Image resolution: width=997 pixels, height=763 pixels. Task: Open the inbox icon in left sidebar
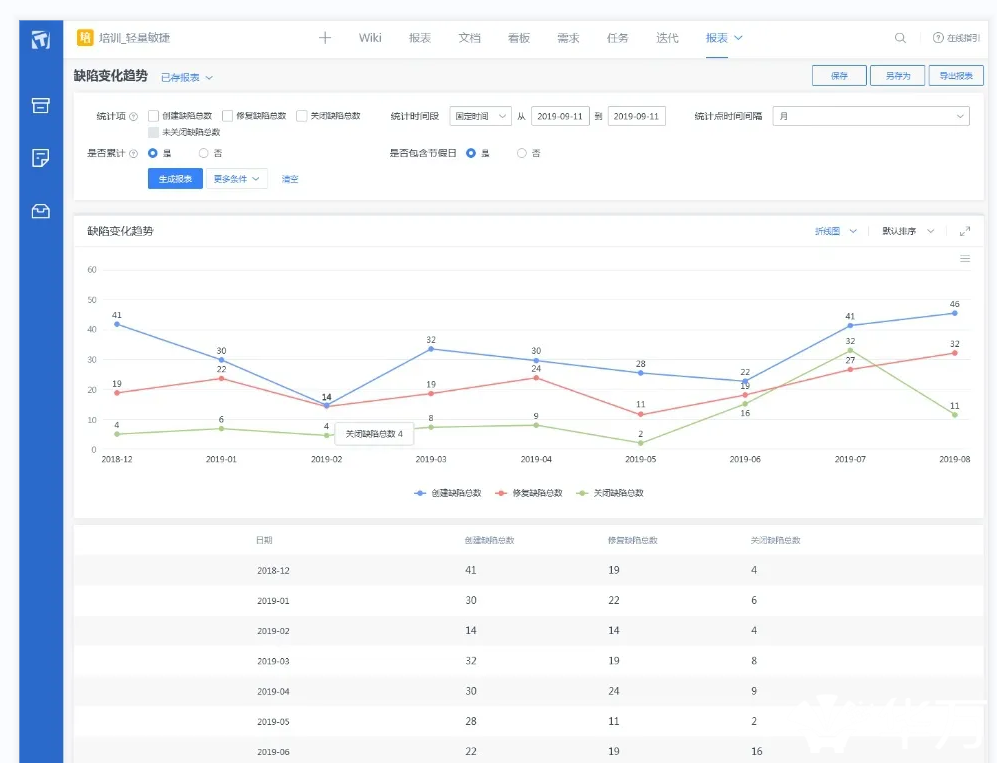(x=41, y=211)
